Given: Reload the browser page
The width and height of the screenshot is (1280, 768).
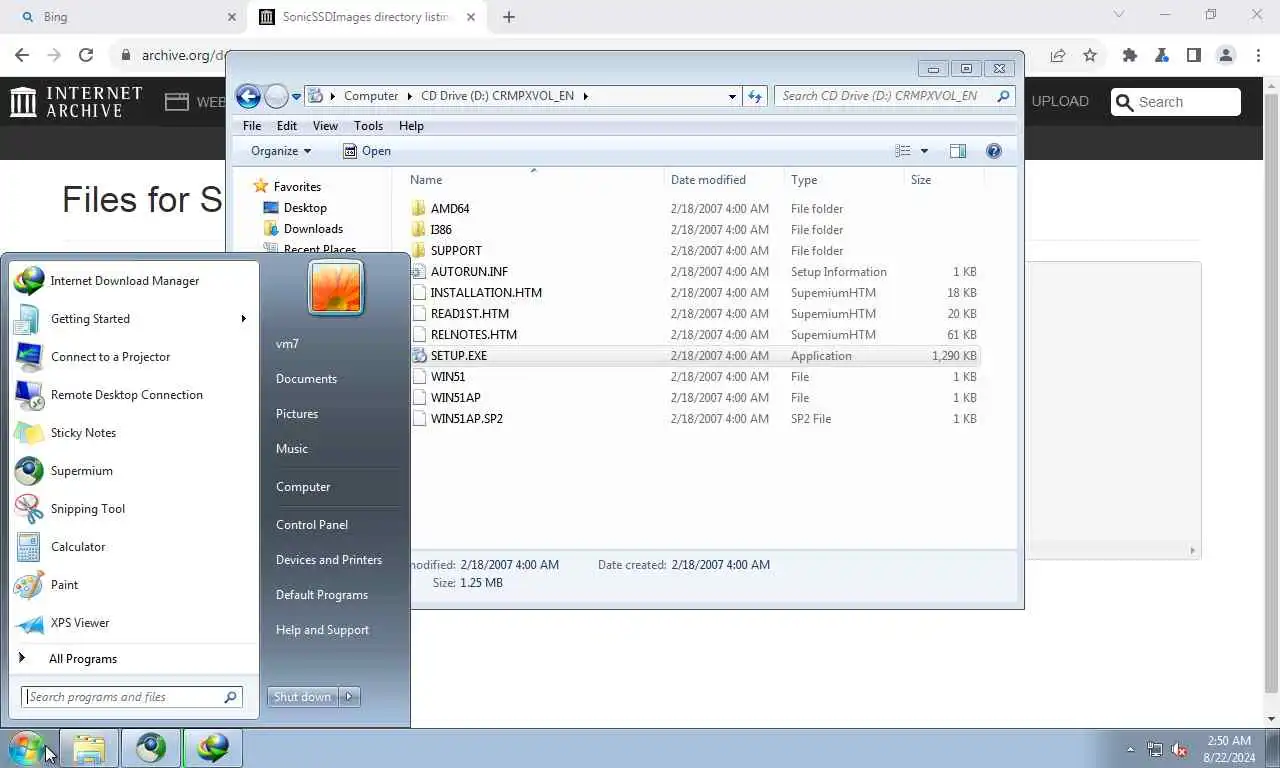Looking at the screenshot, I should pyautogui.click(x=86, y=56).
